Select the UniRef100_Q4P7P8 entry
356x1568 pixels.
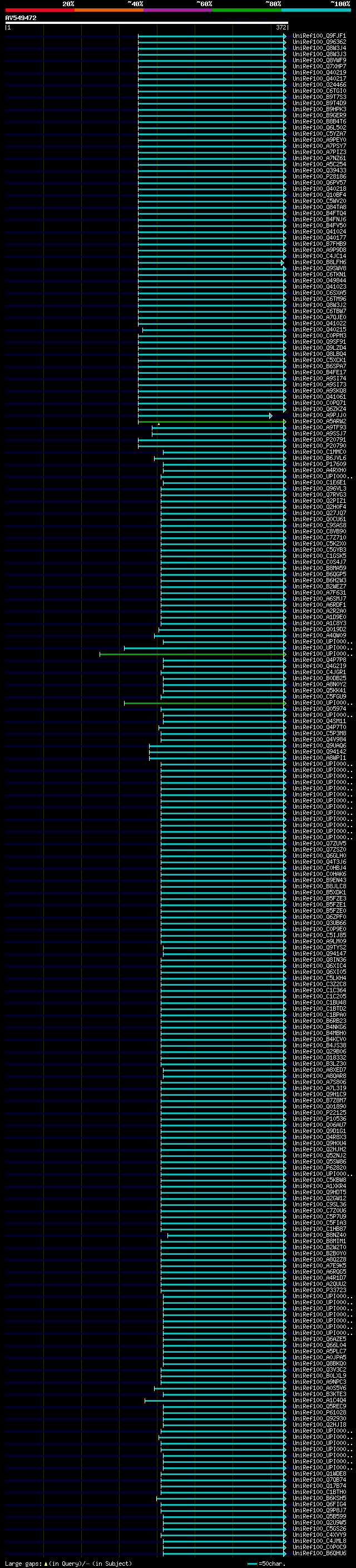pyautogui.click(x=319, y=660)
